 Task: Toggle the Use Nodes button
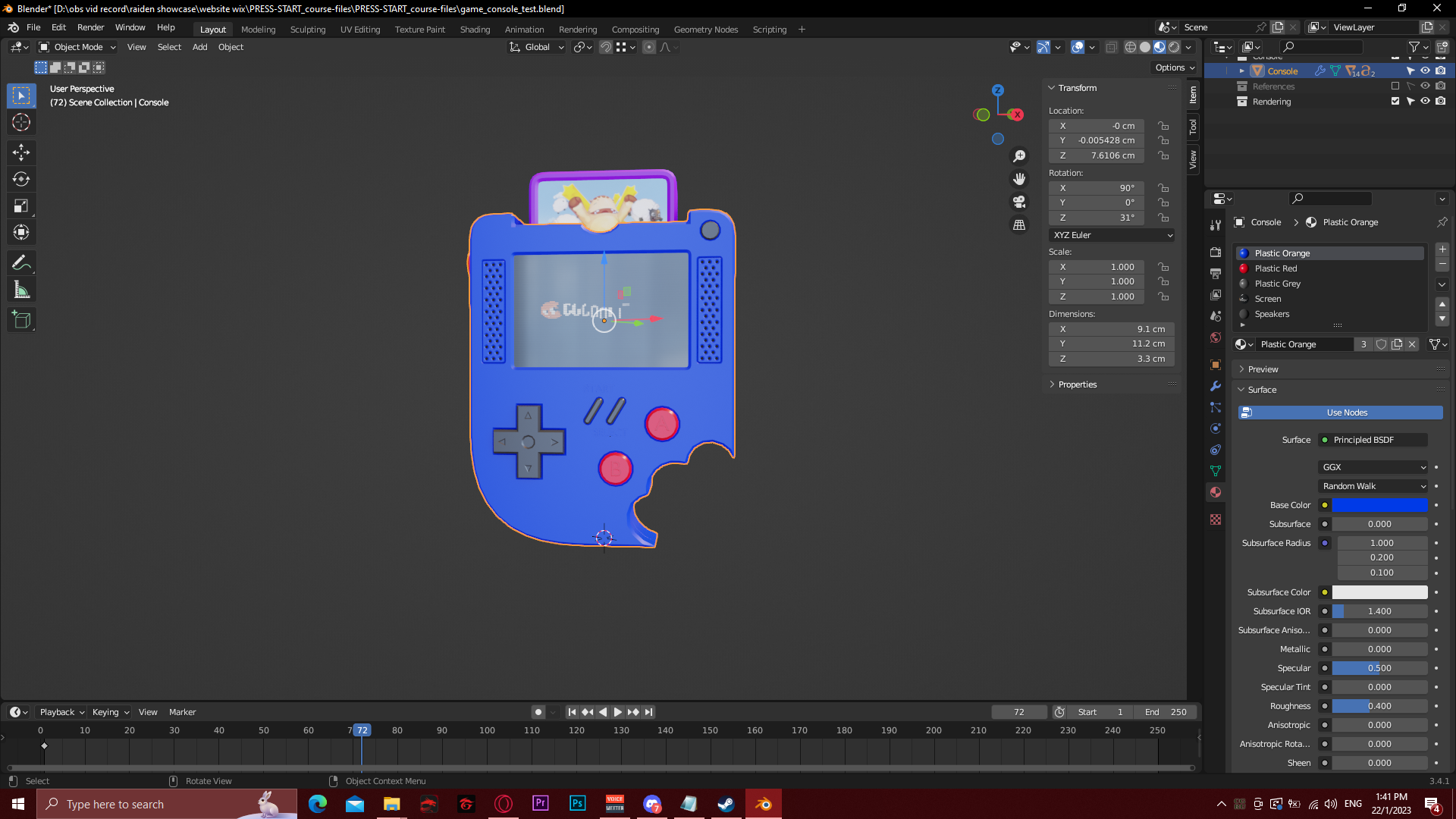(1340, 413)
